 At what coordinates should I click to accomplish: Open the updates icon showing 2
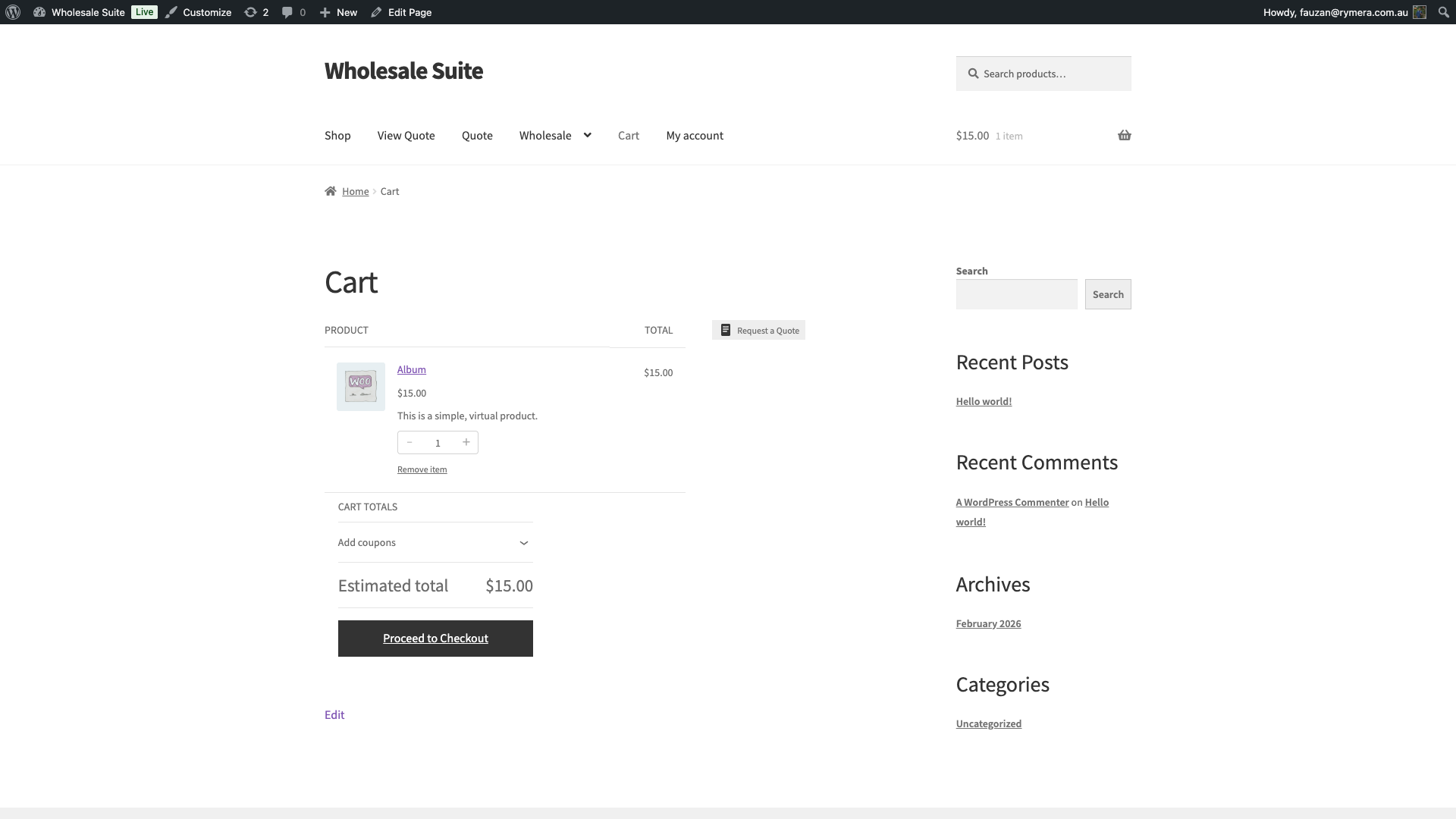tap(256, 12)
